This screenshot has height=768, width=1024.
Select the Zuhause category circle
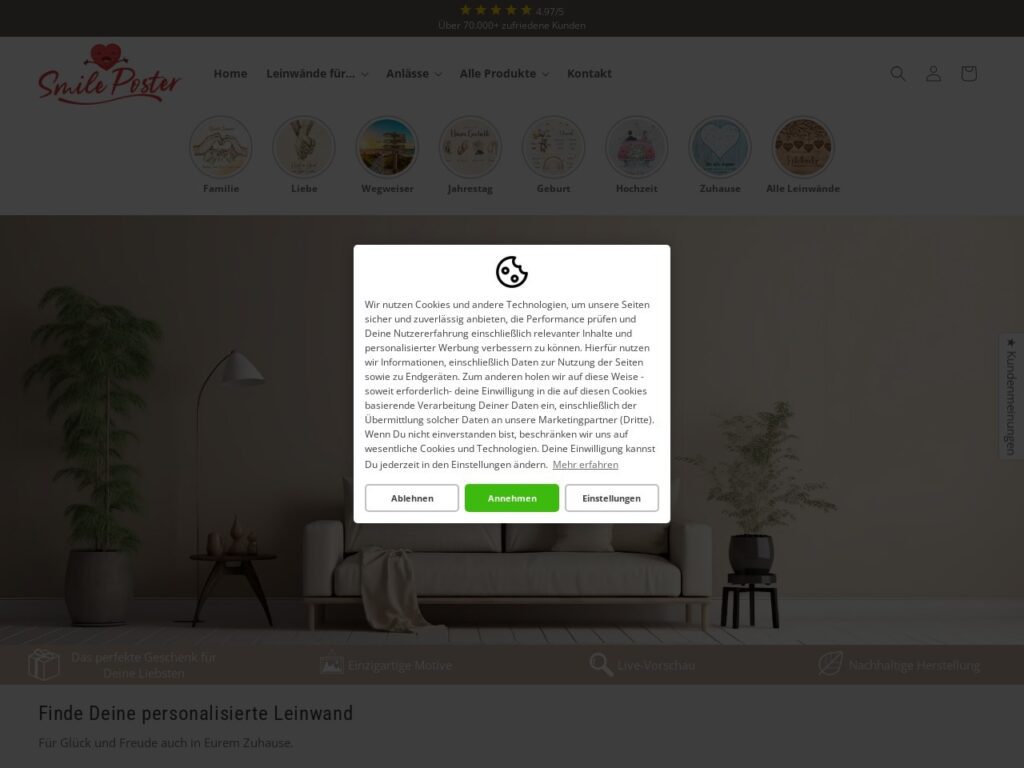coord(720,148)
